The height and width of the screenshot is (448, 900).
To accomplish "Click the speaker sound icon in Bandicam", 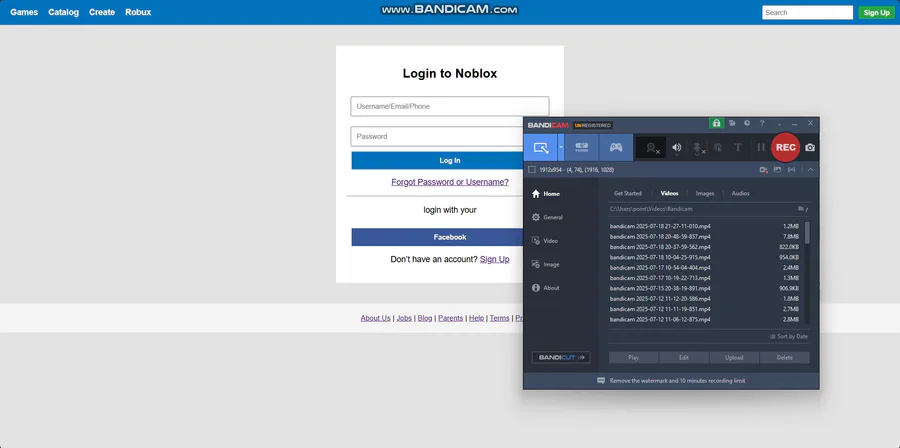I will pyautogui.click(x=677, y=148).
